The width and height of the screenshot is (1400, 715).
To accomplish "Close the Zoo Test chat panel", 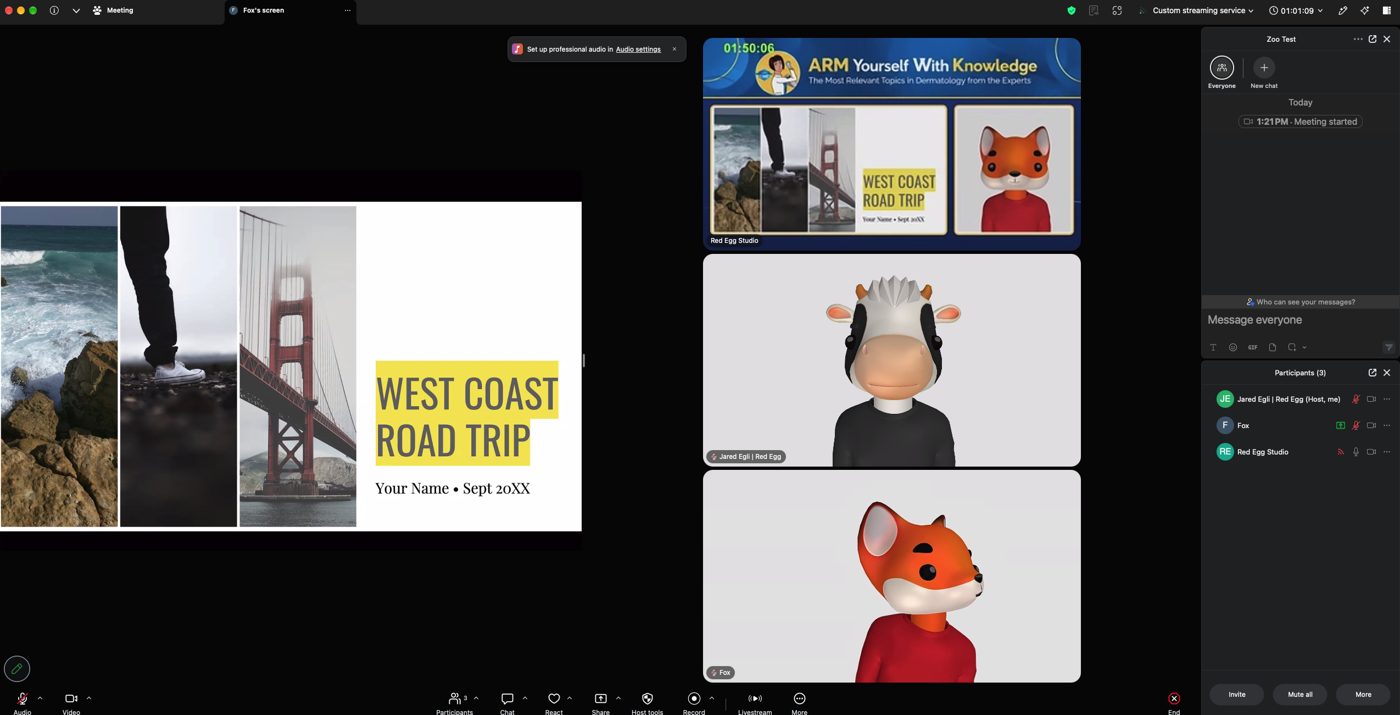I will 1387,39.
